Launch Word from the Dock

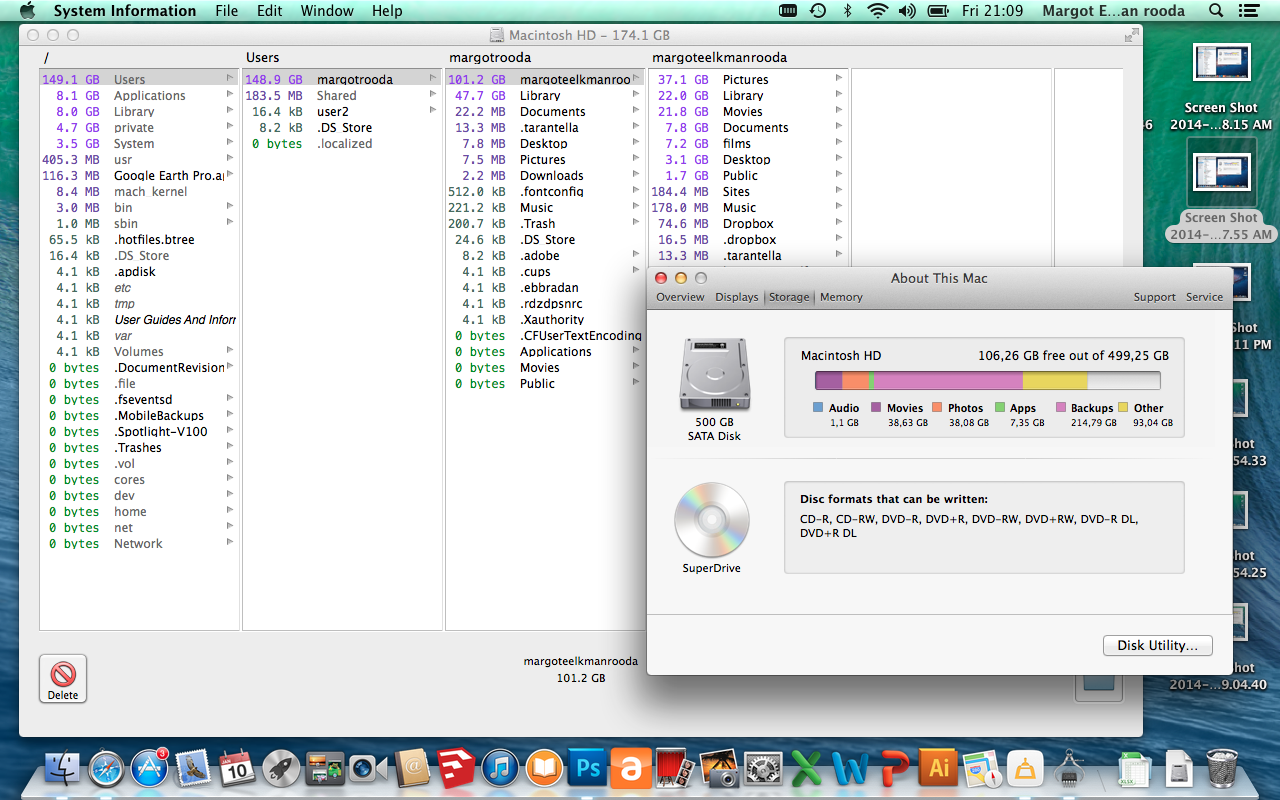851,768
